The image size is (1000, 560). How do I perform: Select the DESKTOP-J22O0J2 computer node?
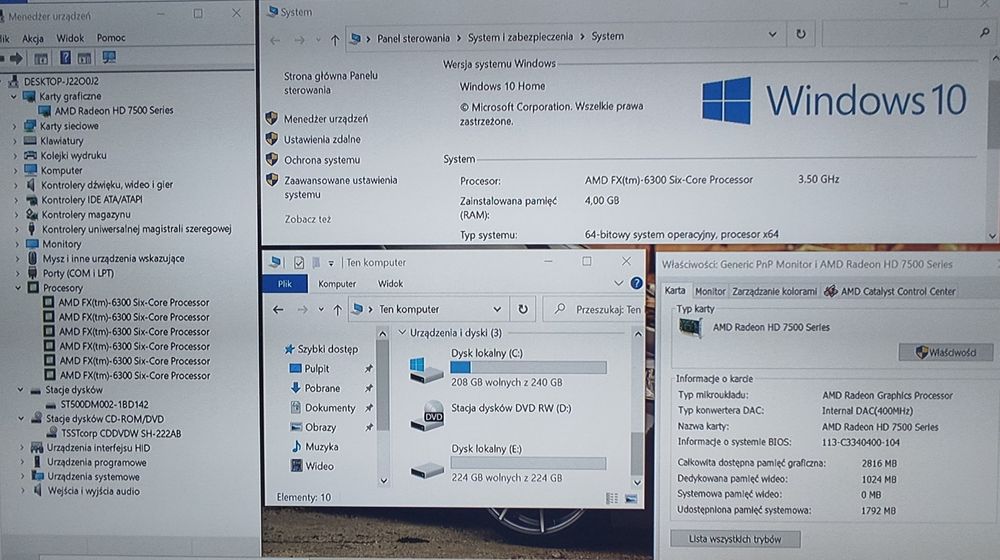pyautogui.click(x=61, y=81)
